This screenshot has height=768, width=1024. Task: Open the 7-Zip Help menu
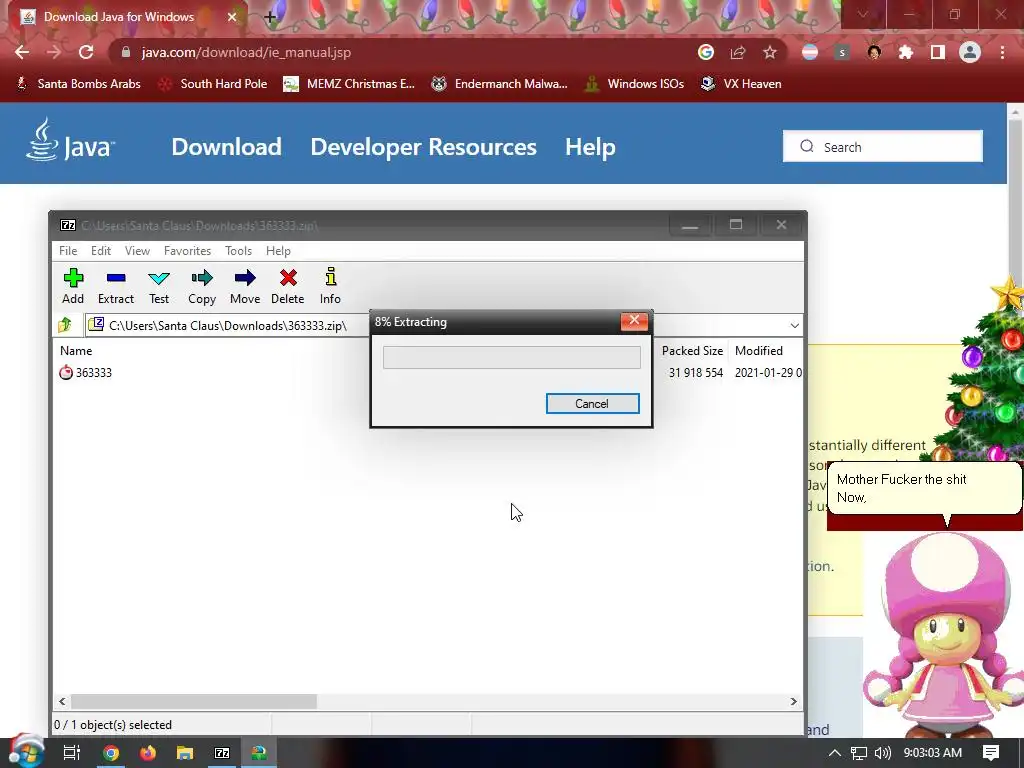pyautogui.click(x=278, y=251)
